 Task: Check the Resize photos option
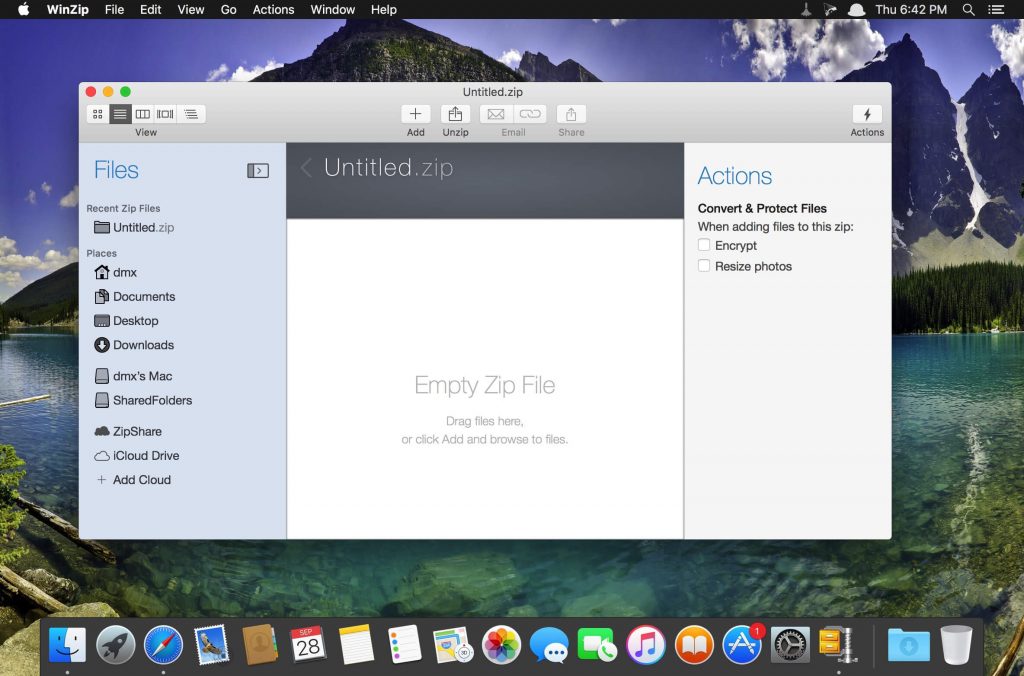point(703,266)
